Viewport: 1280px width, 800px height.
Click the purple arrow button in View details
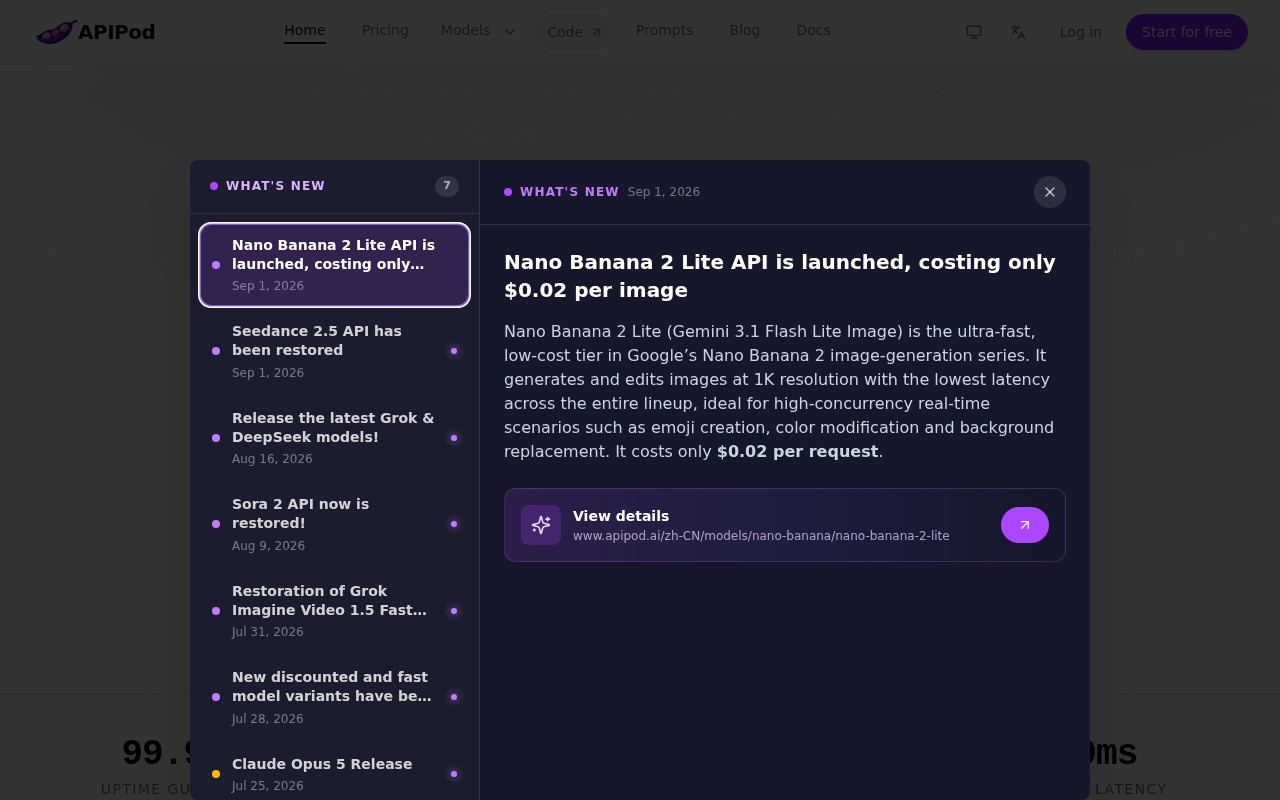coord(1025,525)
